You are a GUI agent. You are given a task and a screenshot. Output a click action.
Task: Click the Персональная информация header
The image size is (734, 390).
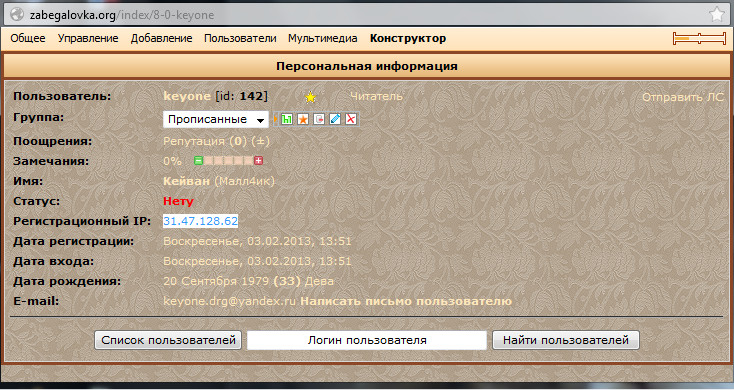pos(367,66)
